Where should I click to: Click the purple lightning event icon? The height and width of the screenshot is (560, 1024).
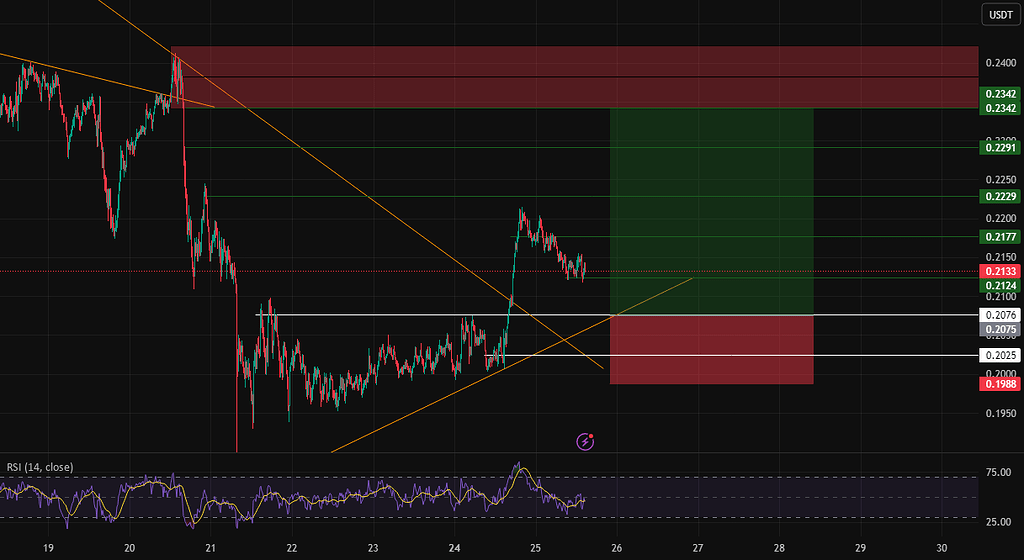pos(585,442)
